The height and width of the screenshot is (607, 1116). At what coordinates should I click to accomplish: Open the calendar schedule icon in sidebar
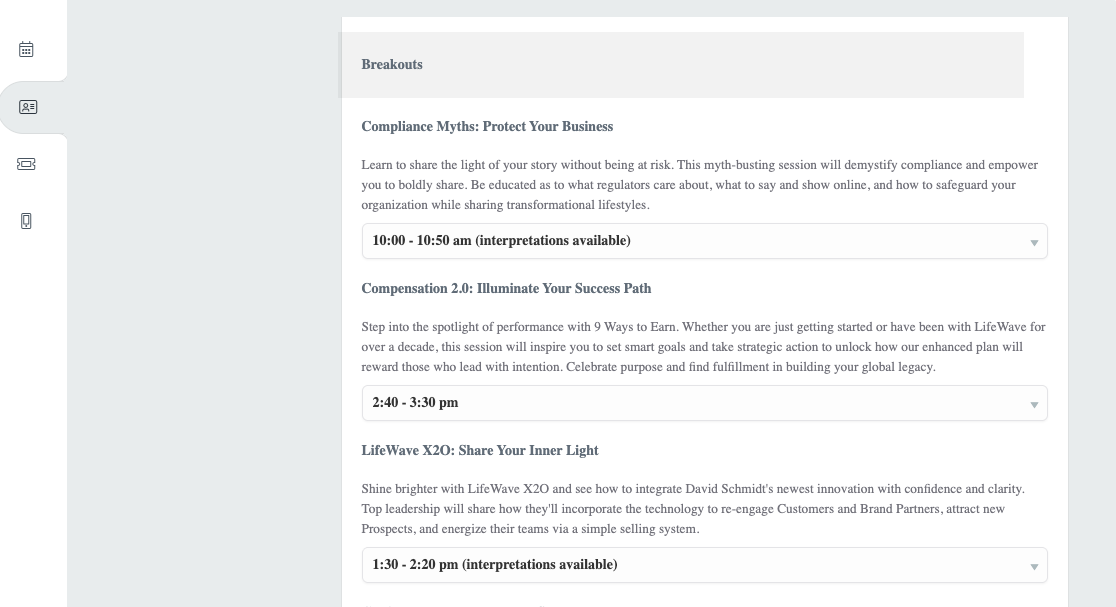click(27, 49)
